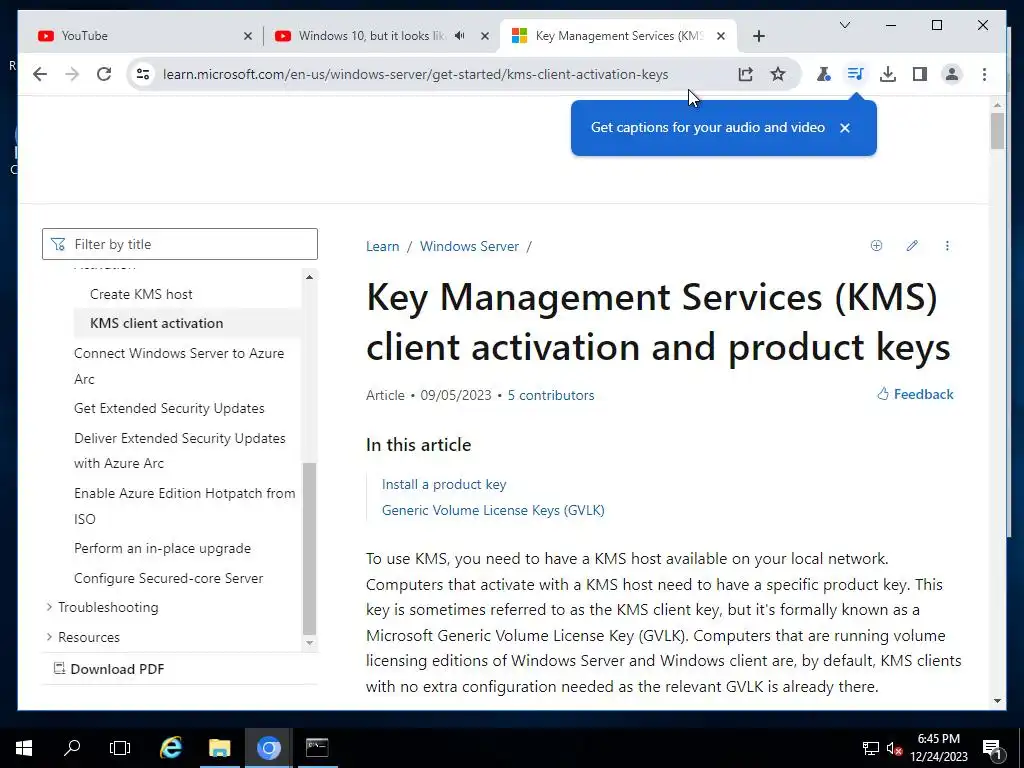Click the network tray icon
This screenshot has height=768, width=1024.
tap(871, 748)
